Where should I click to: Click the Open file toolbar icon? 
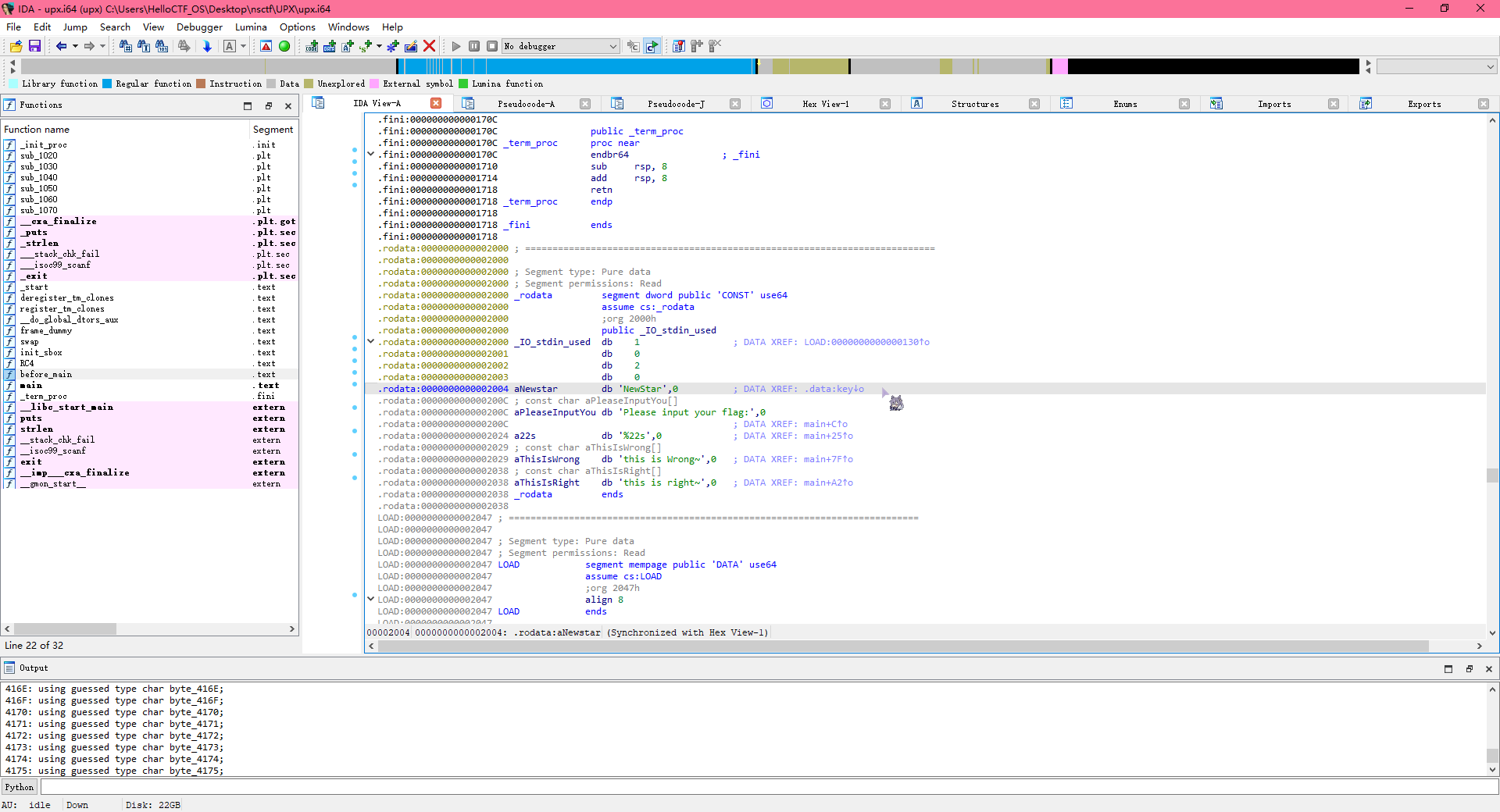[x=16, y=46]
